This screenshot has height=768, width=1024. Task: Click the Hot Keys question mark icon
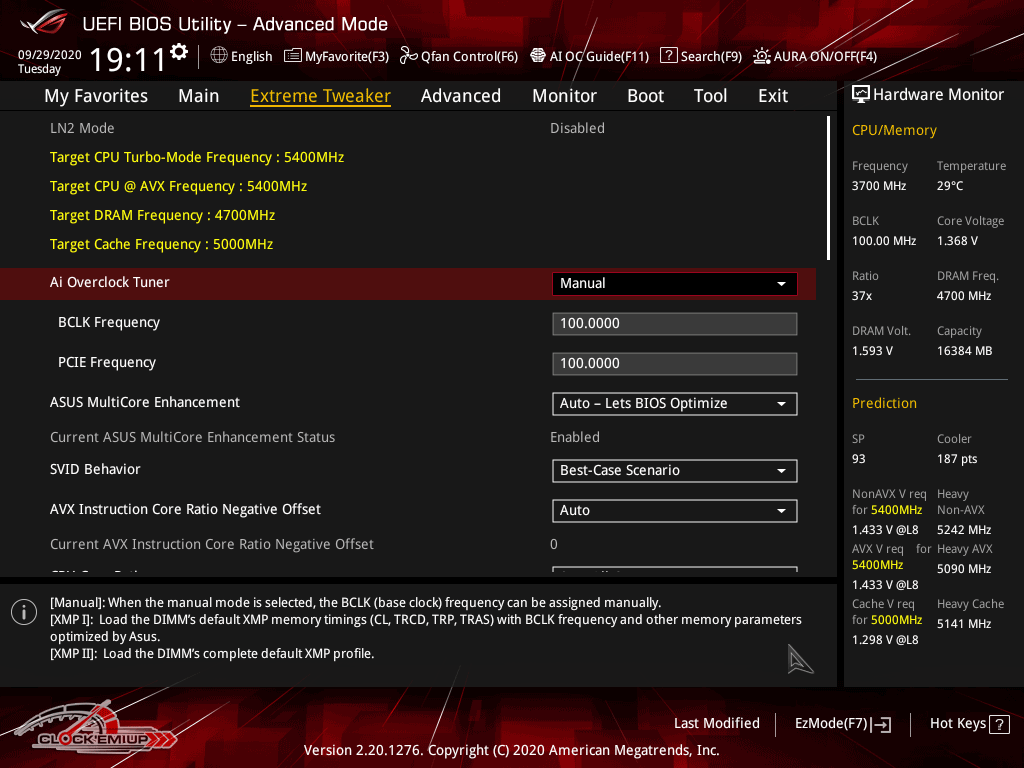coord(1001,723)
